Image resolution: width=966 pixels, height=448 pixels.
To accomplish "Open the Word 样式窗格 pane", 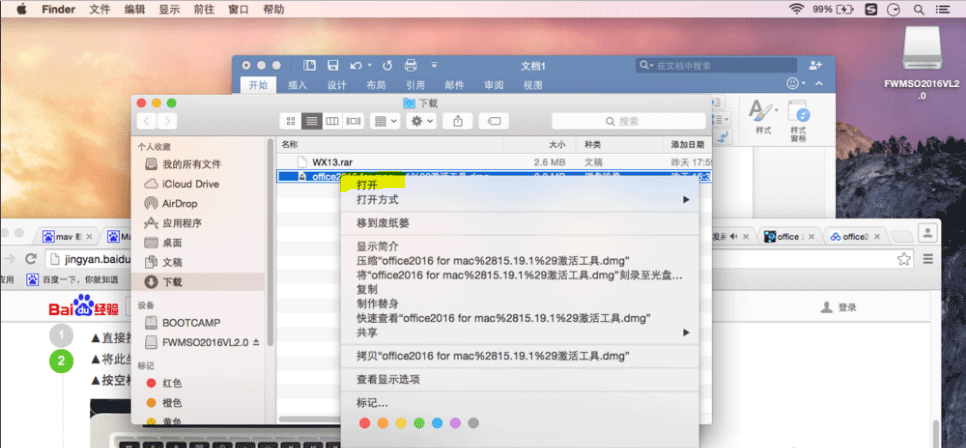I will click(799, 120).
